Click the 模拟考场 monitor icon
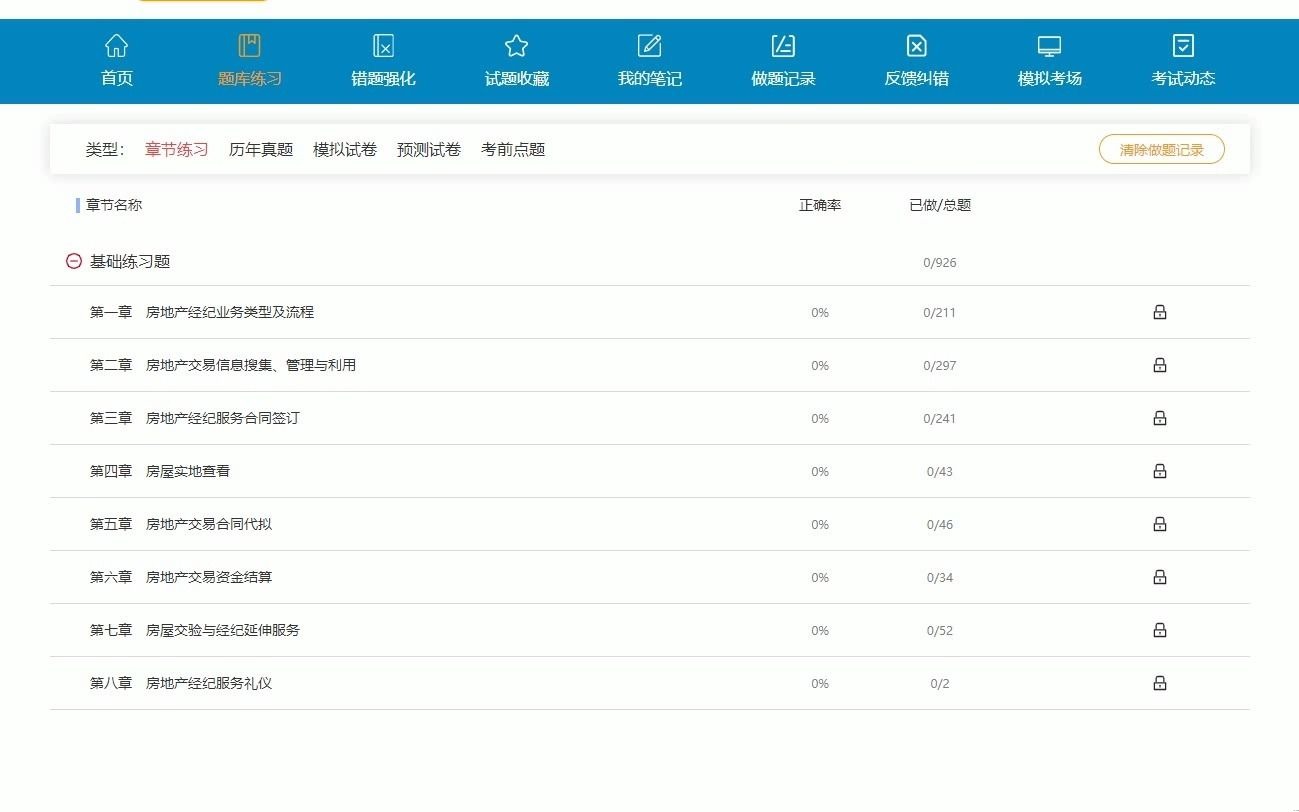Screen dimensions: 1299x812 [x=1049, y=45]
